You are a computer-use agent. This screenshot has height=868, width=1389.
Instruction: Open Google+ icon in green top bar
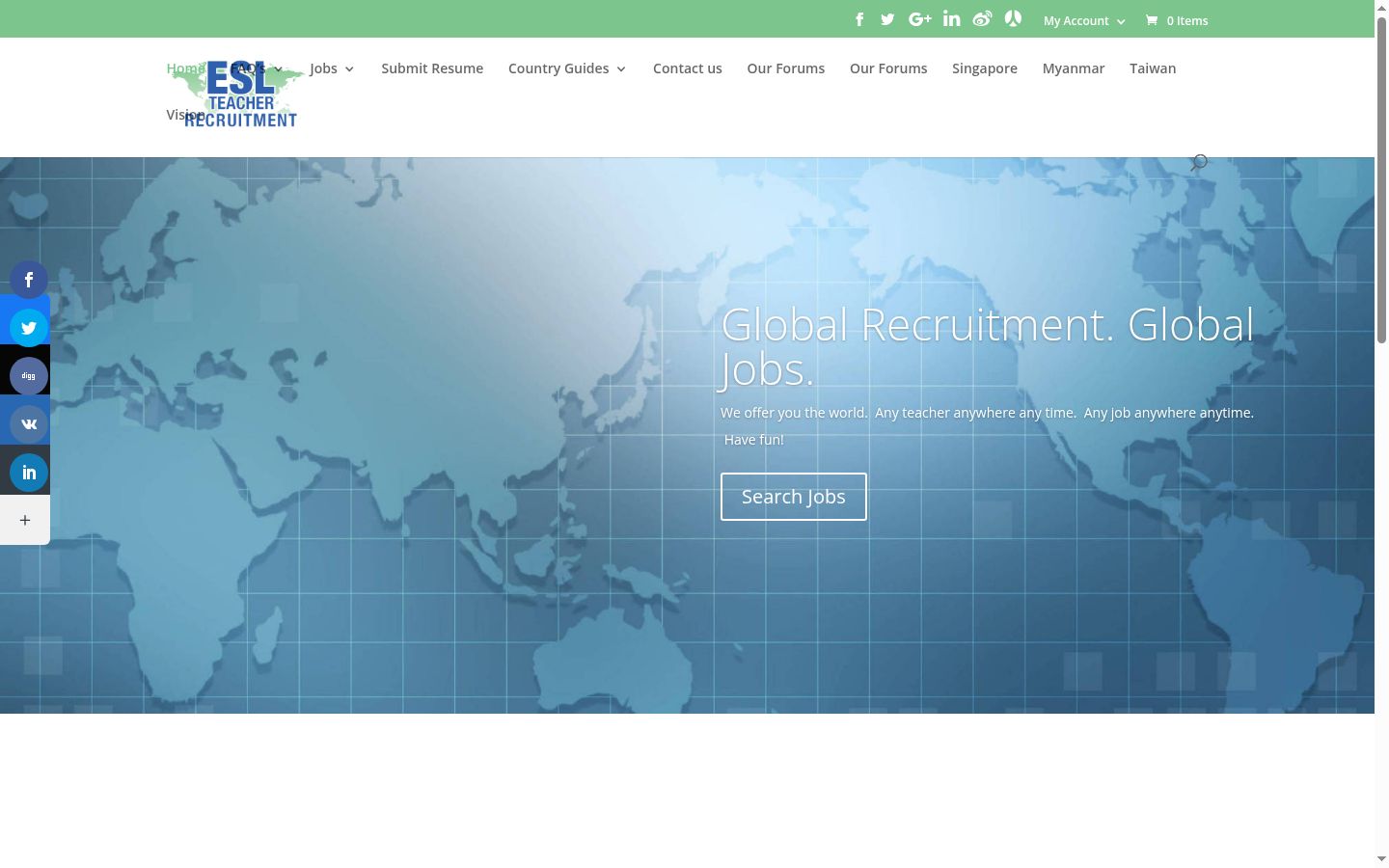pos(920,19)
